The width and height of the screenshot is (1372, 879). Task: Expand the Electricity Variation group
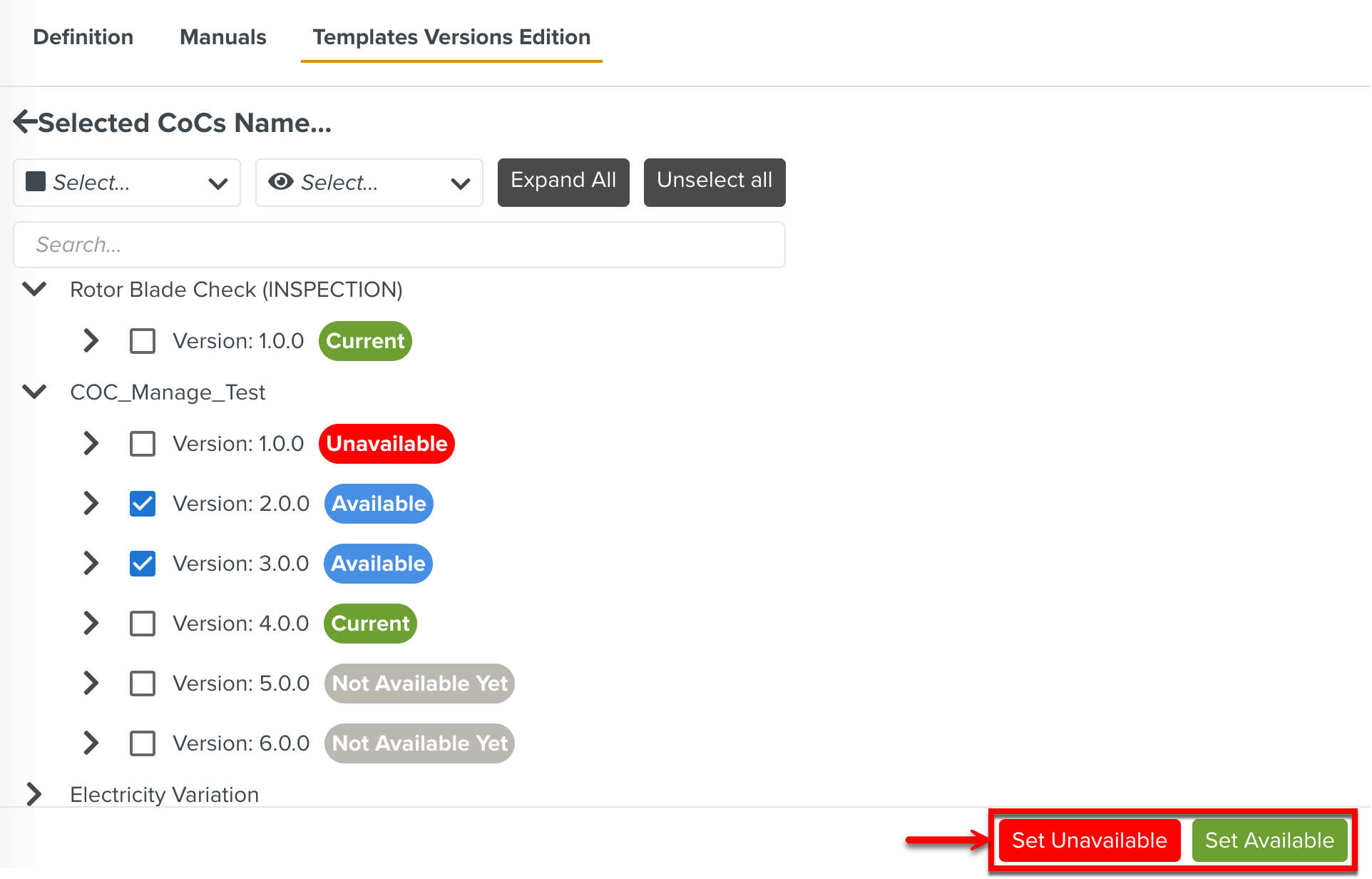(x=34, y=794)
